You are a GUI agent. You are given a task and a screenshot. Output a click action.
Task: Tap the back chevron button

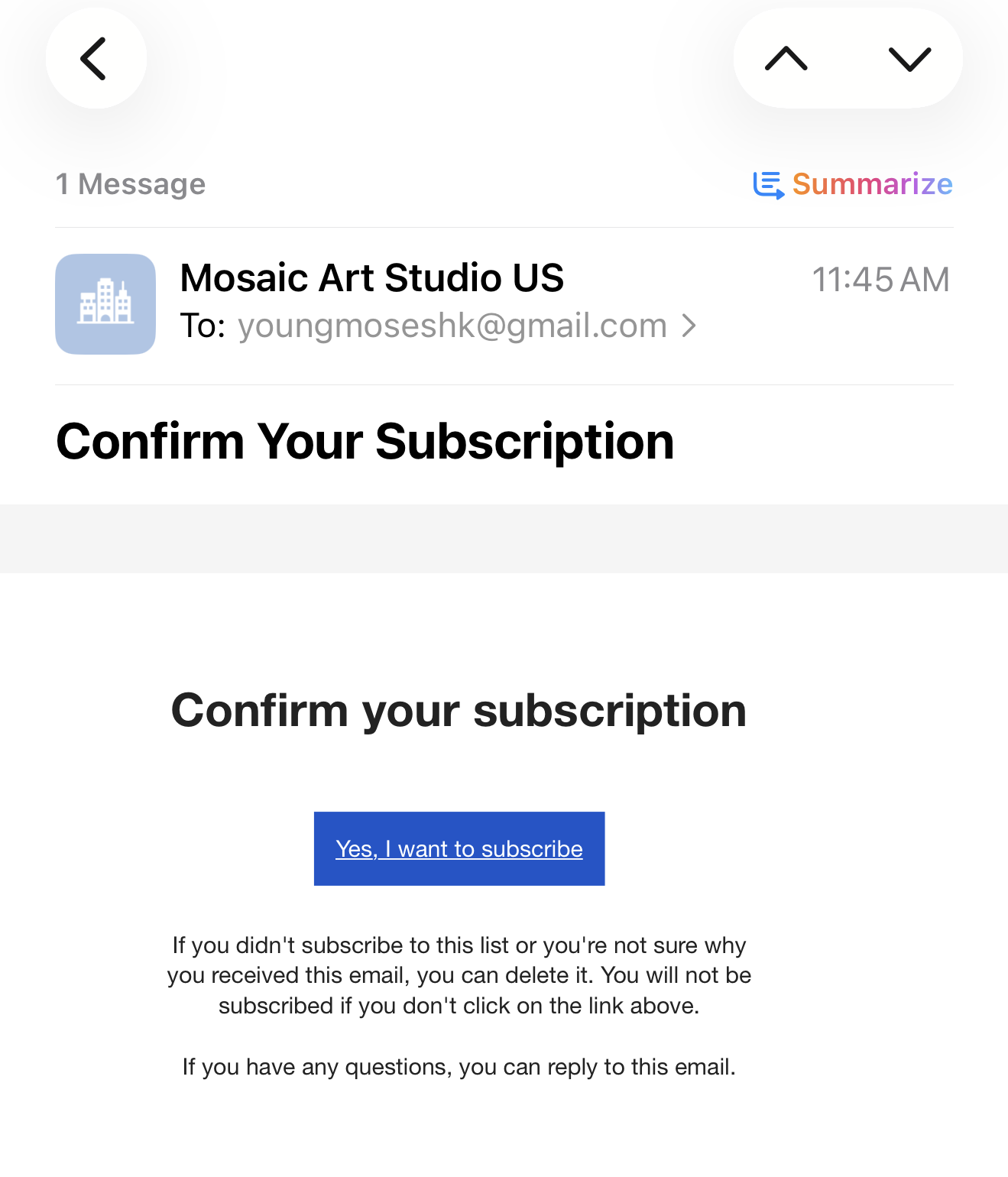[96, 59]
